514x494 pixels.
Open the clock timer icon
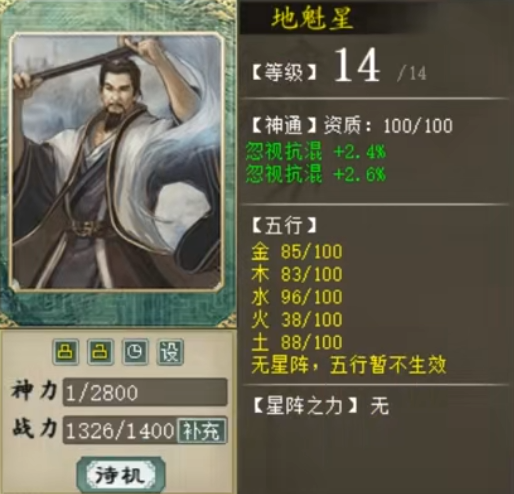[135, 352]
